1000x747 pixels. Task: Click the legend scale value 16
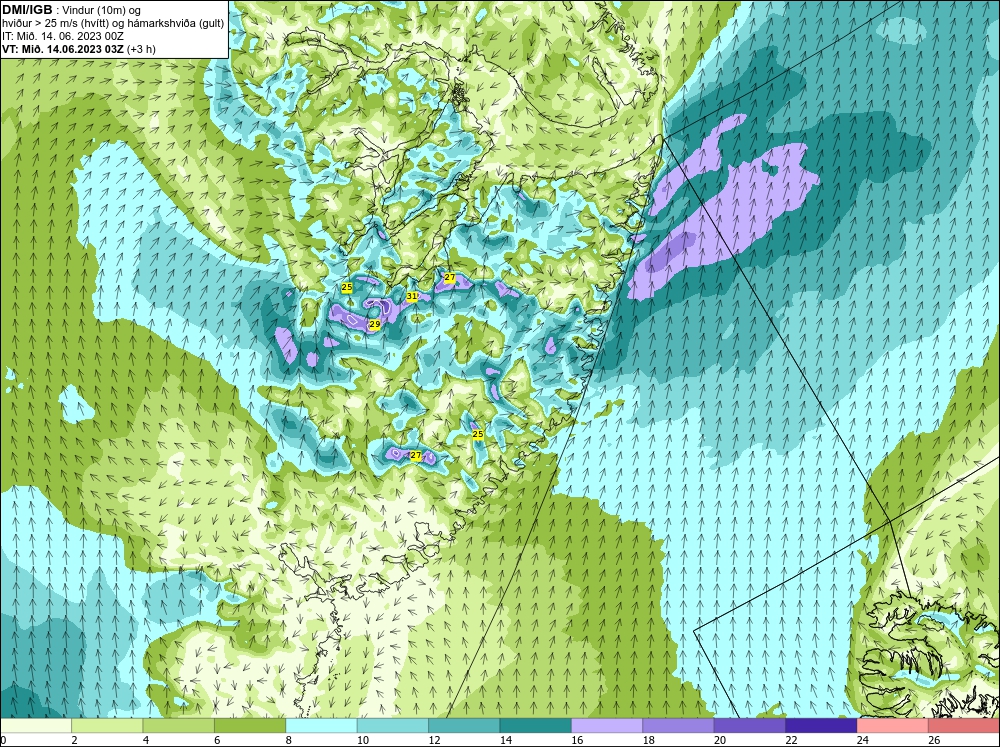tap(577, 740)
